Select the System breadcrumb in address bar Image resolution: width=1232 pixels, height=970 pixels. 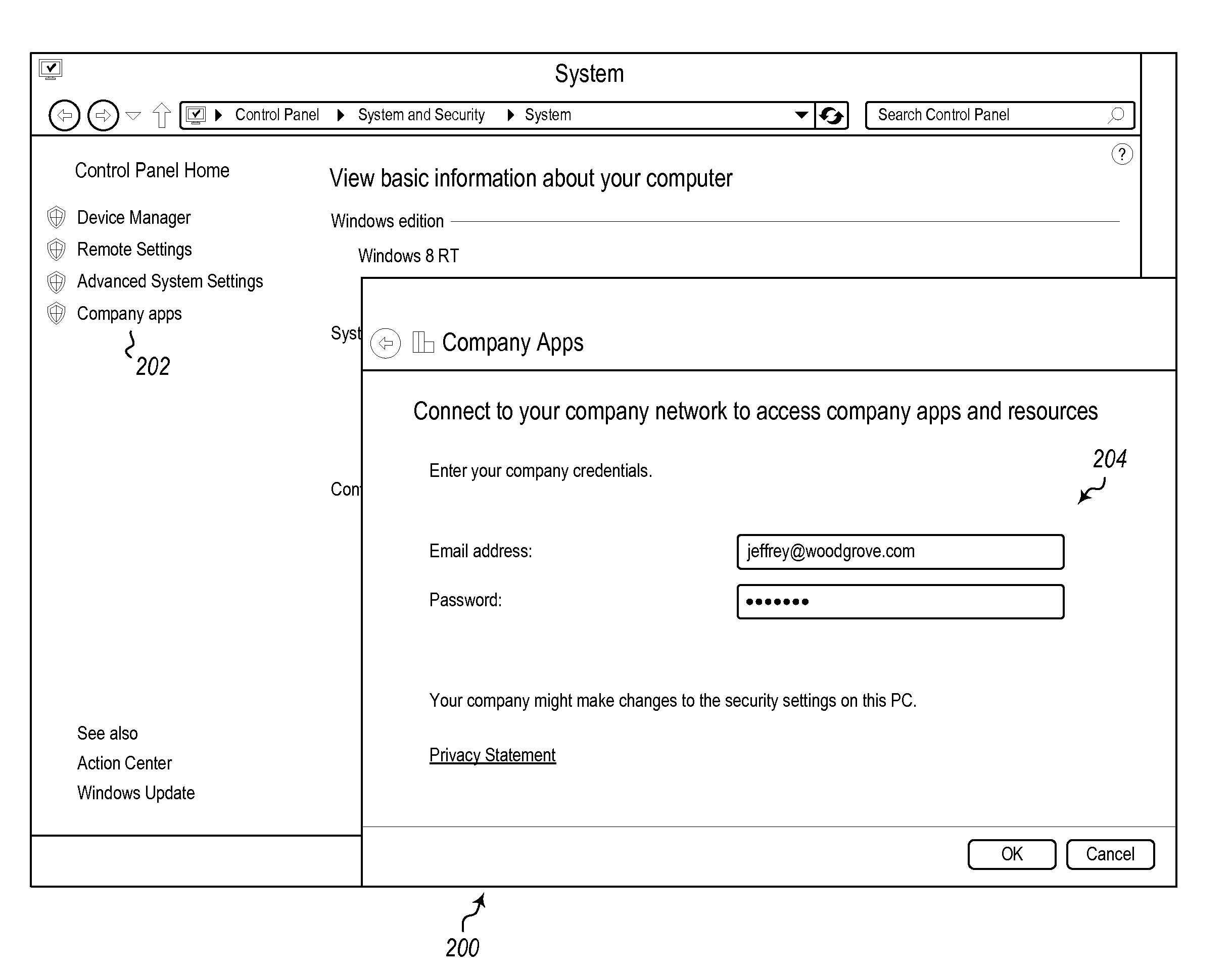click(x=548, y=113)
